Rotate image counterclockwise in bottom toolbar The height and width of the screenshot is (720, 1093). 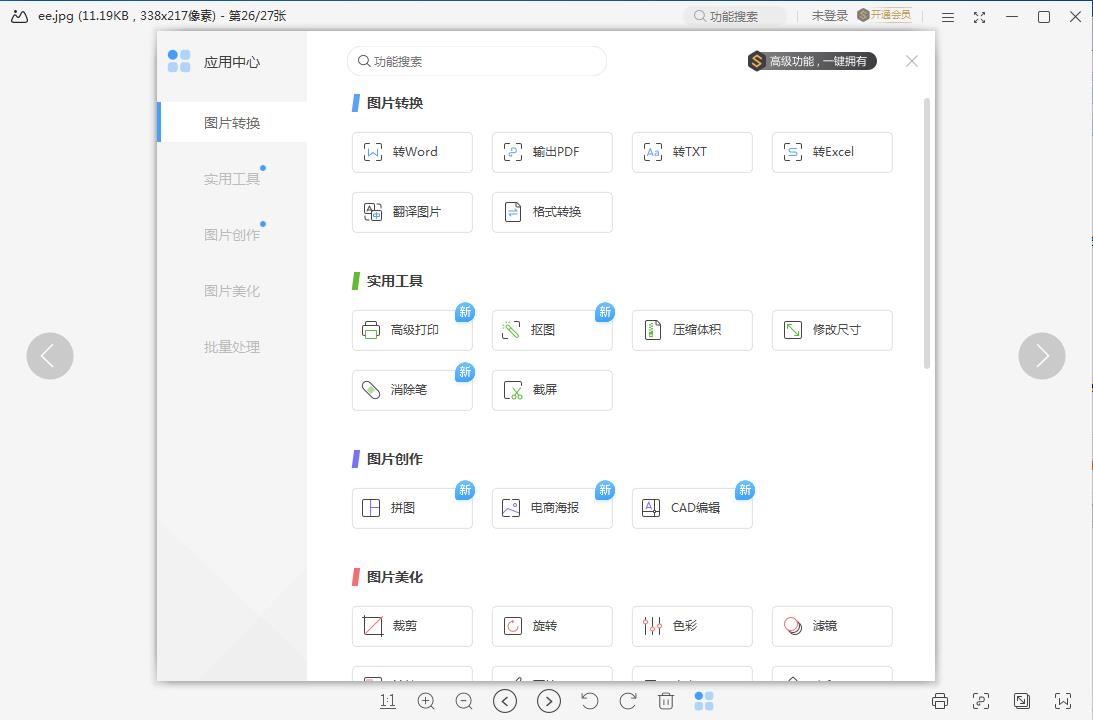pyautogui.click(x=590, y=701)
